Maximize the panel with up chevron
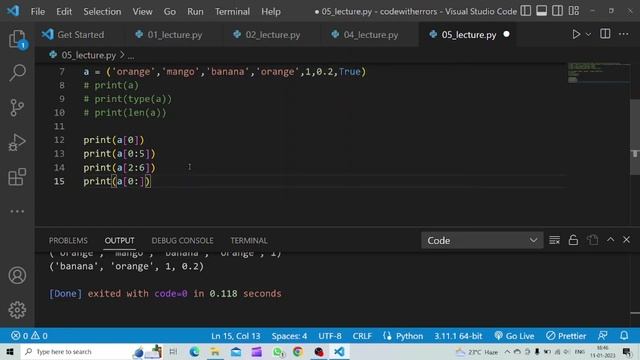Viewport: 640px width, 360px height. [610, 240]
